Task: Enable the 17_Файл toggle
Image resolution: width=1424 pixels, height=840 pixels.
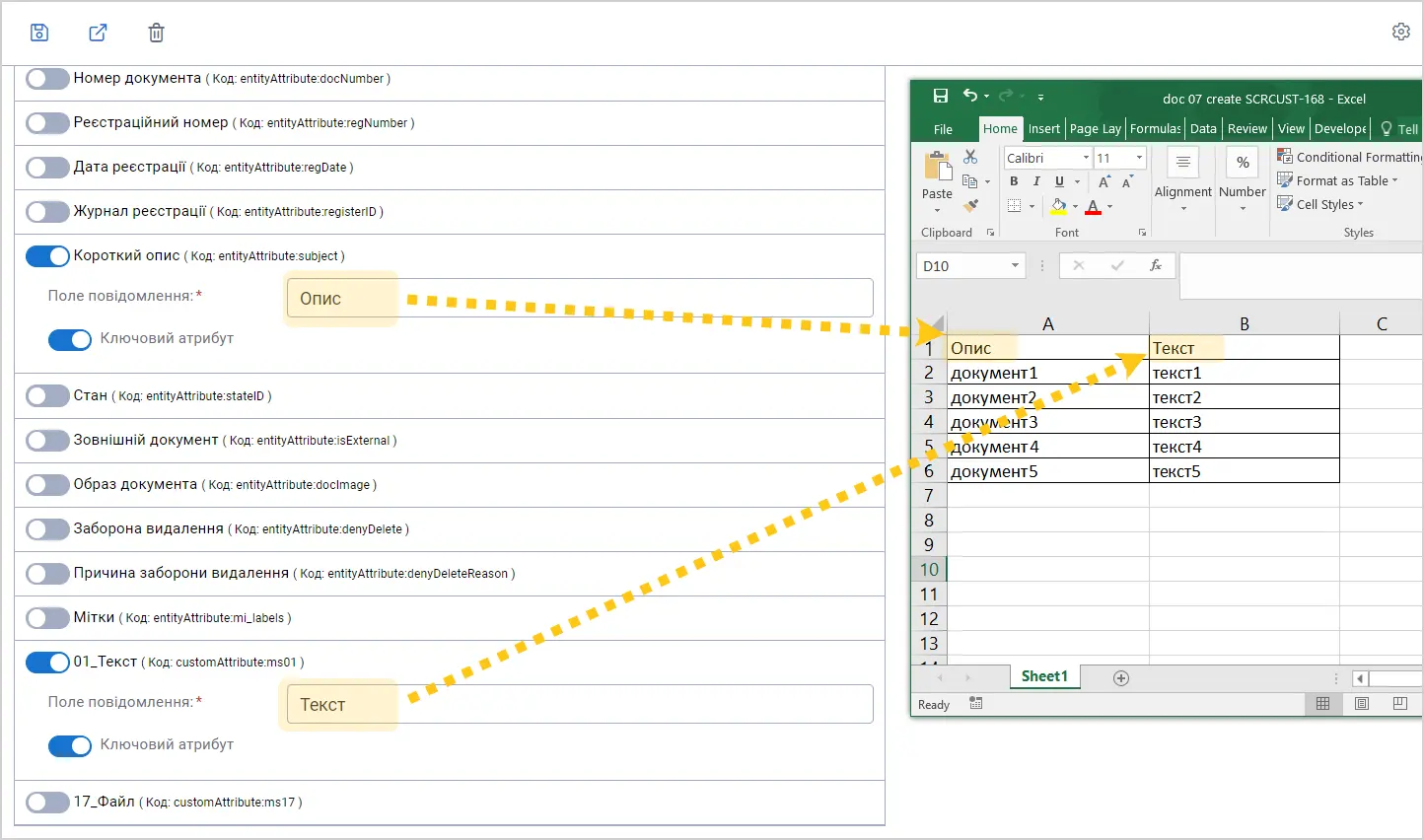Action: pos(47,803)
